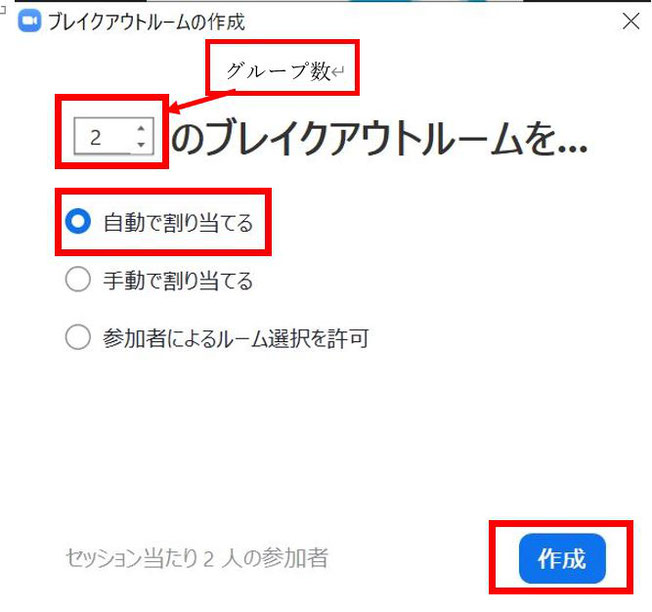The image size is (652, 612).
Task: Close the breakout room creation dialog
Action: point(631,21)
